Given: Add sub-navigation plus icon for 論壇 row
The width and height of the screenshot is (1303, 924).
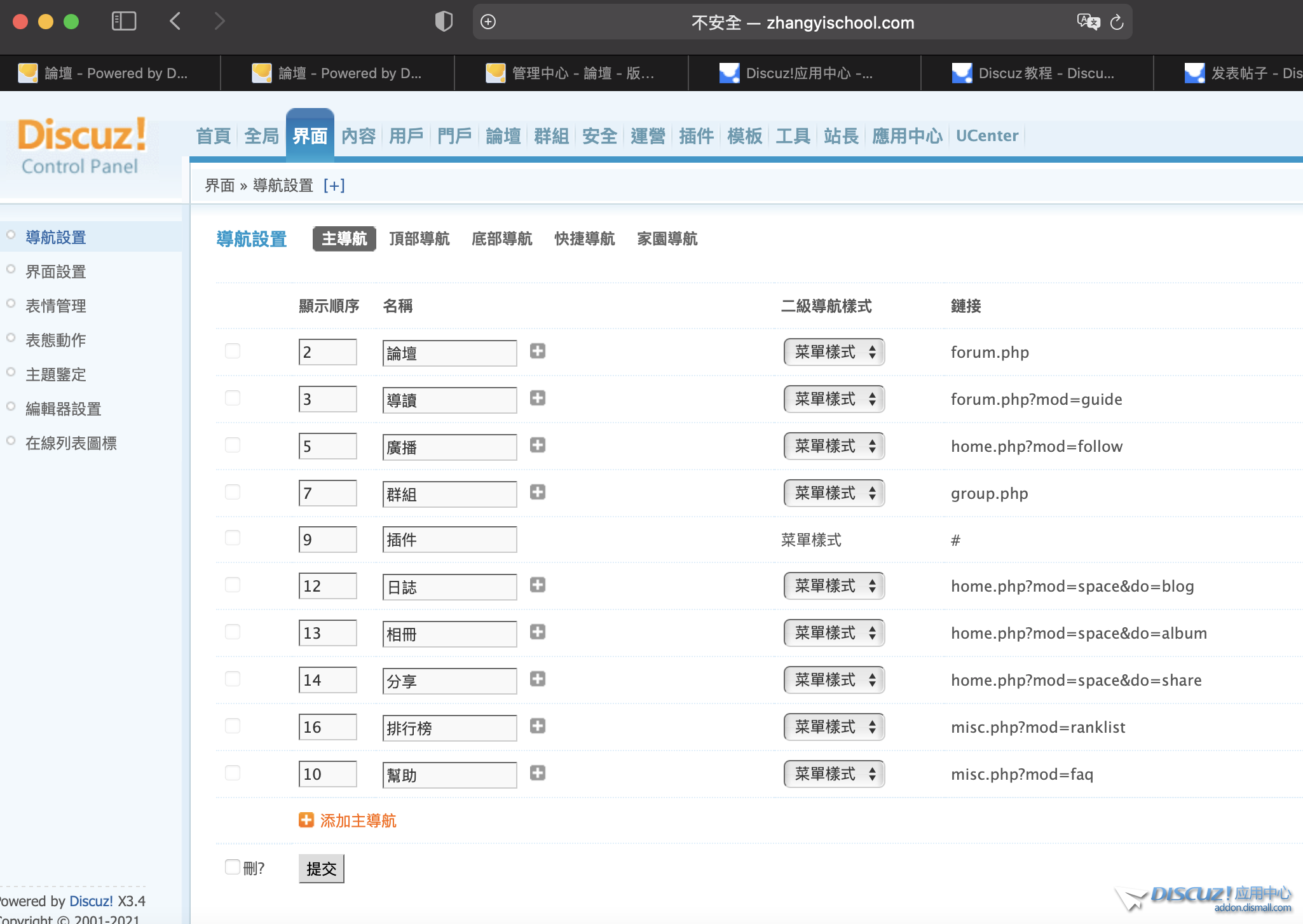Looking at the screenshot, I should point(538,351).
